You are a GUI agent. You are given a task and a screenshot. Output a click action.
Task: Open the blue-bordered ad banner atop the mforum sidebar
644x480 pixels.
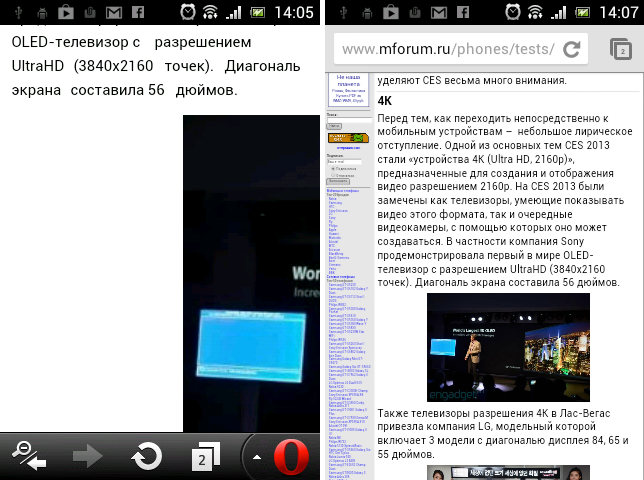coord(348,90)
